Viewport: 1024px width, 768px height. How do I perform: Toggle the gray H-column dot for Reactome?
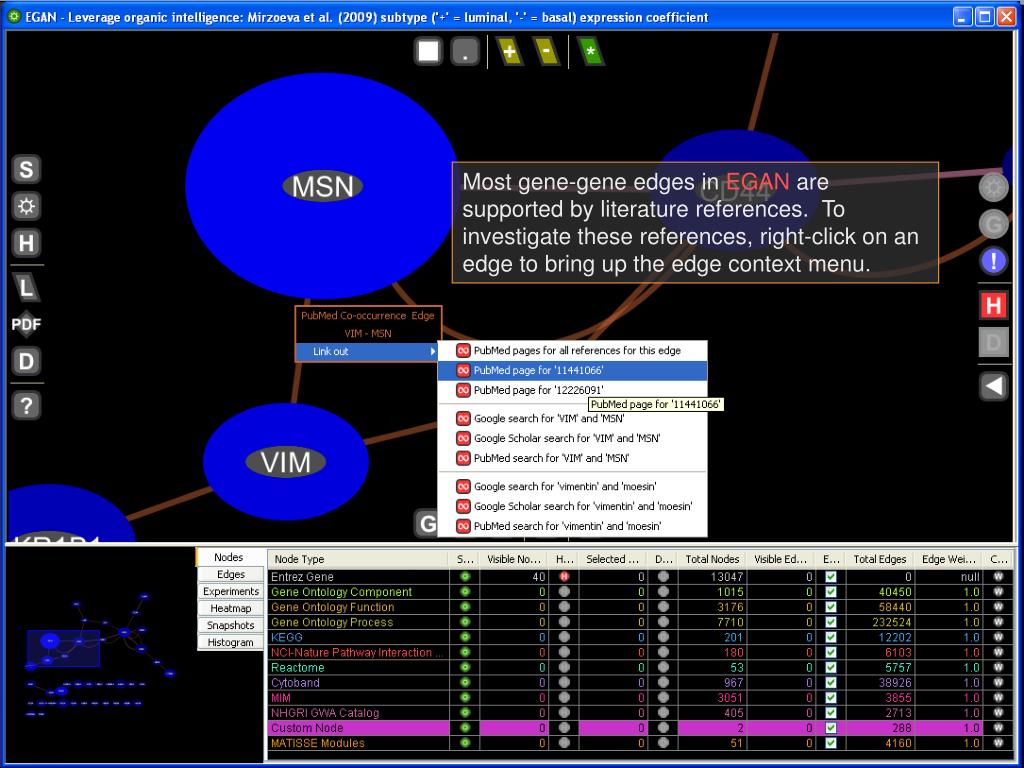tap(564, 667)
